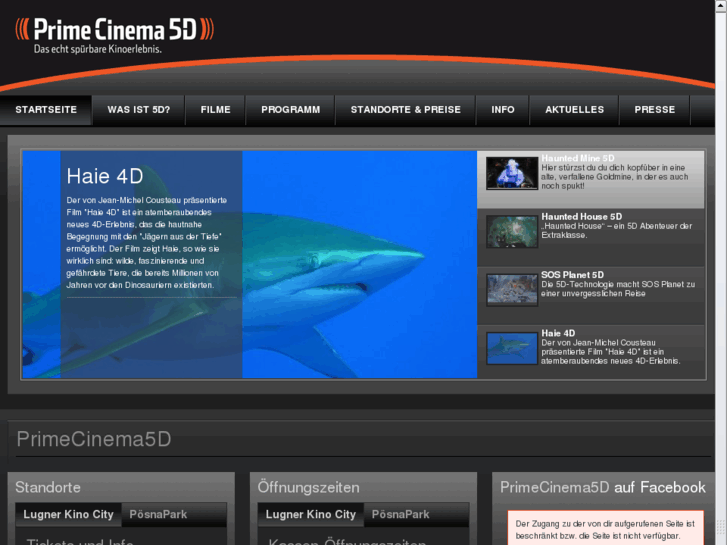The width and height of the screenshot is (727, 545).
Task: Click the SOS Planet 5D thumbnail
Action: (x=512, y=290)
